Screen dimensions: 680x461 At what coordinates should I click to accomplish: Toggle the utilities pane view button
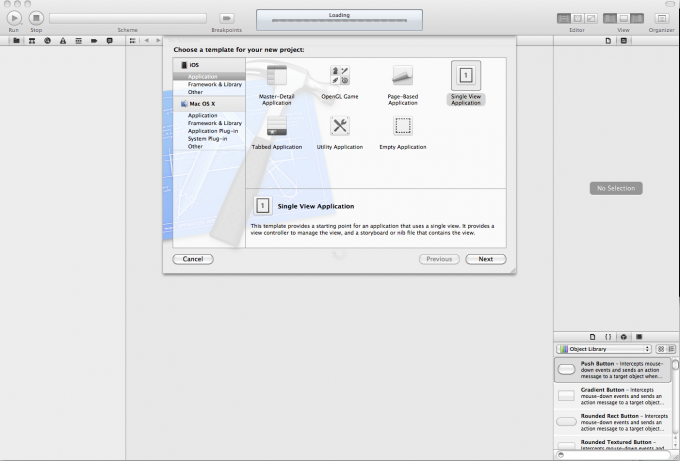pyautogui.click(x=637, y=18)
